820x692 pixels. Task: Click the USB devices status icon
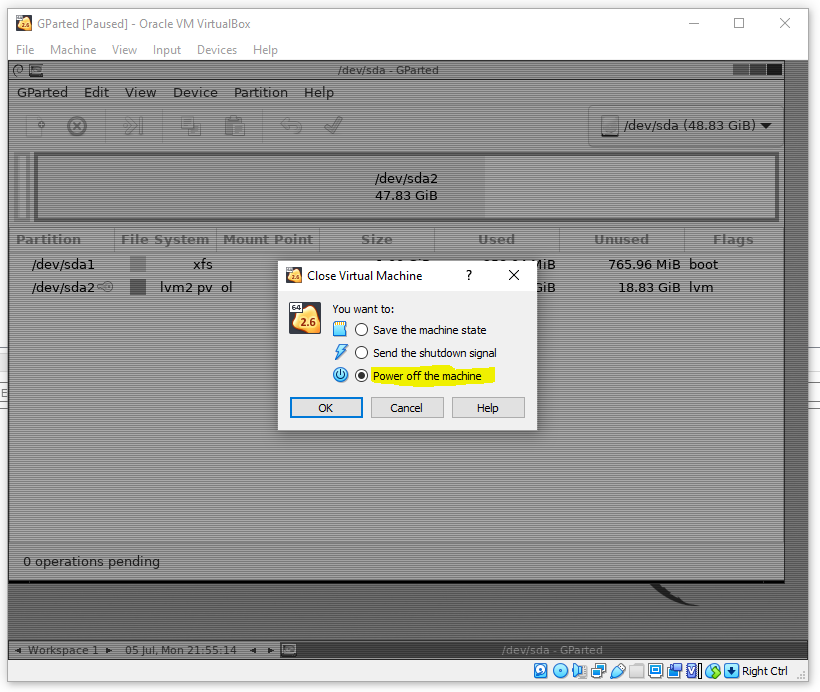point(617,671)
